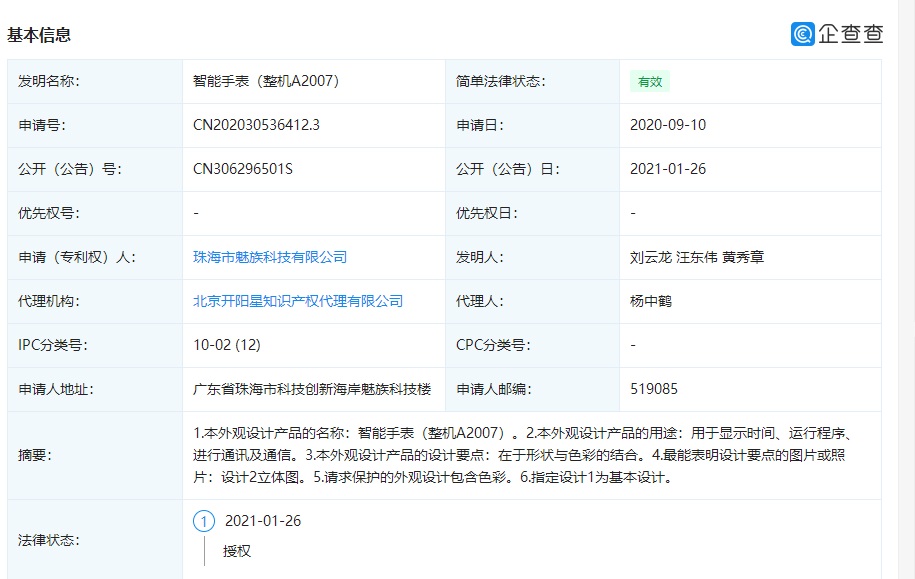Click the 代理机构 label cell
This screenshot has width=915, height=579.
point(95,301)
